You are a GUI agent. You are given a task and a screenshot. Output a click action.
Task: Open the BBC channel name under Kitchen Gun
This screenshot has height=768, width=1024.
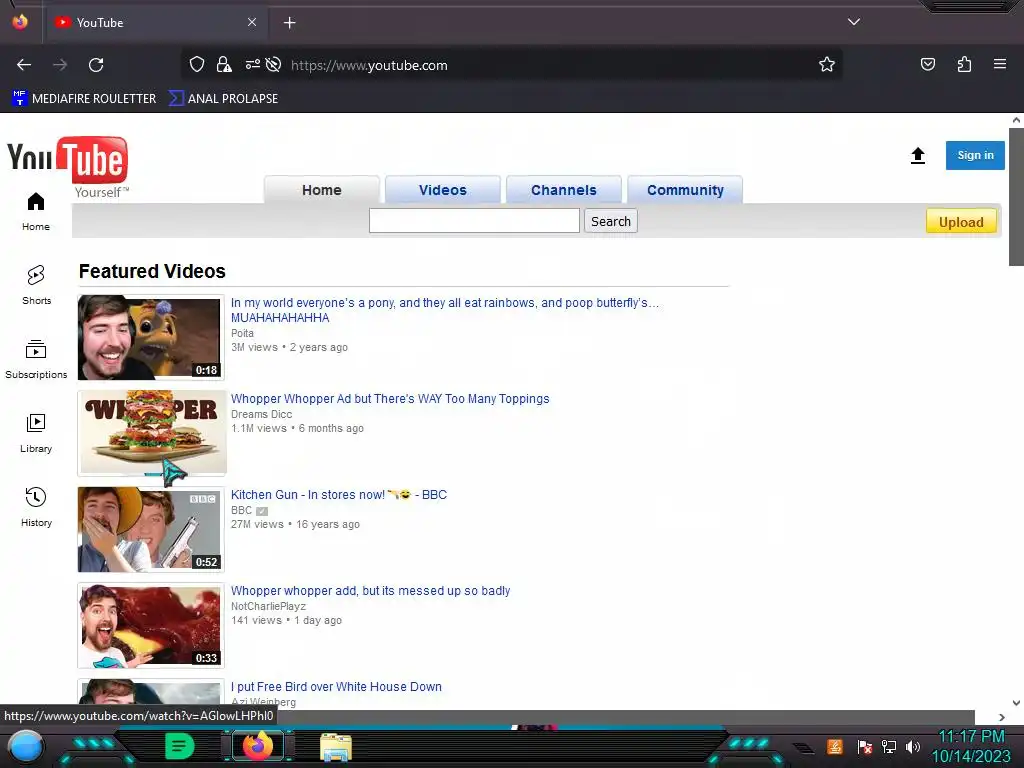pos(241,510)
